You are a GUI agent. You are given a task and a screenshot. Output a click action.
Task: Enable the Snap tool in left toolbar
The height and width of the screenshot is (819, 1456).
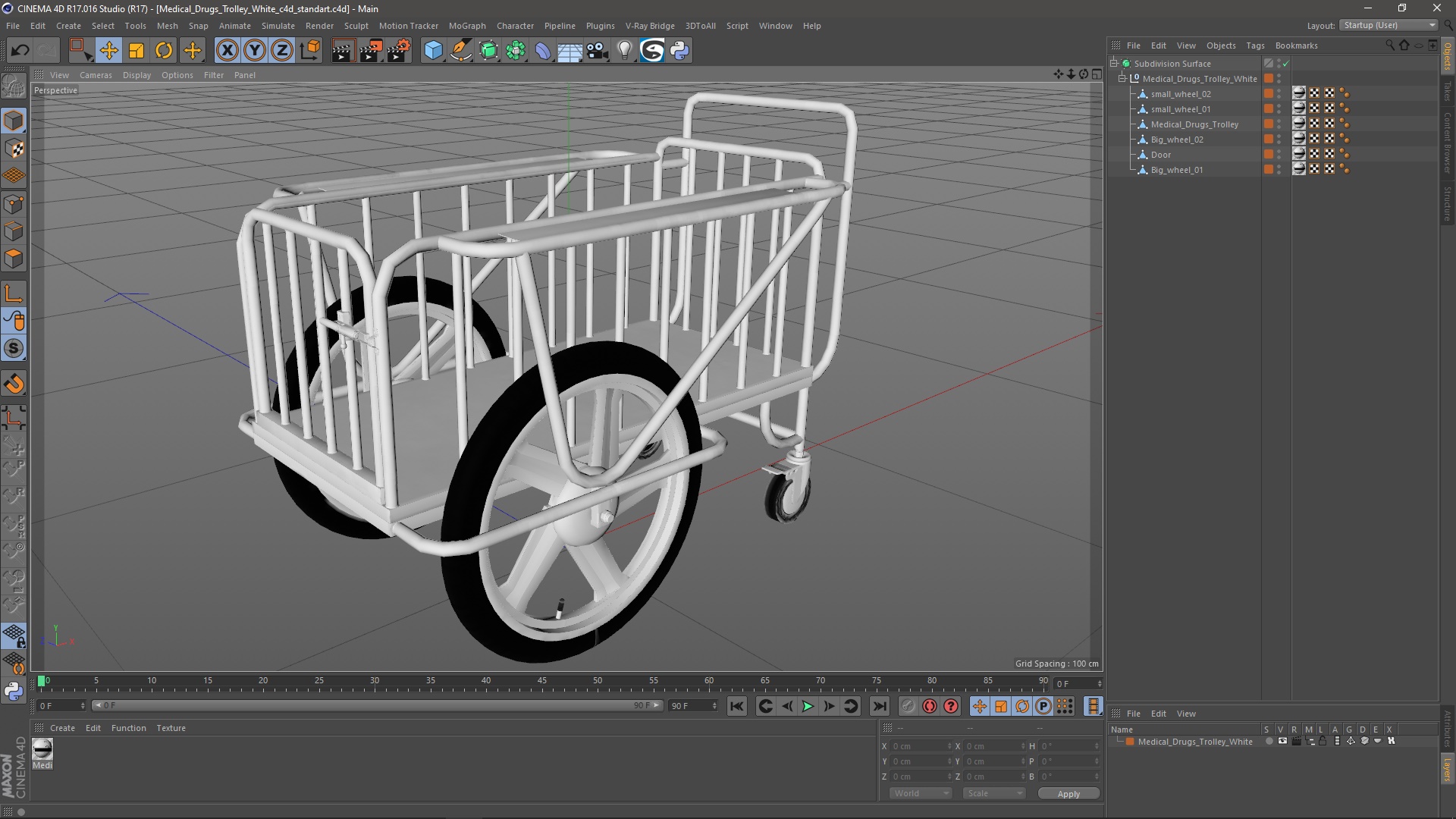(14, 348)
